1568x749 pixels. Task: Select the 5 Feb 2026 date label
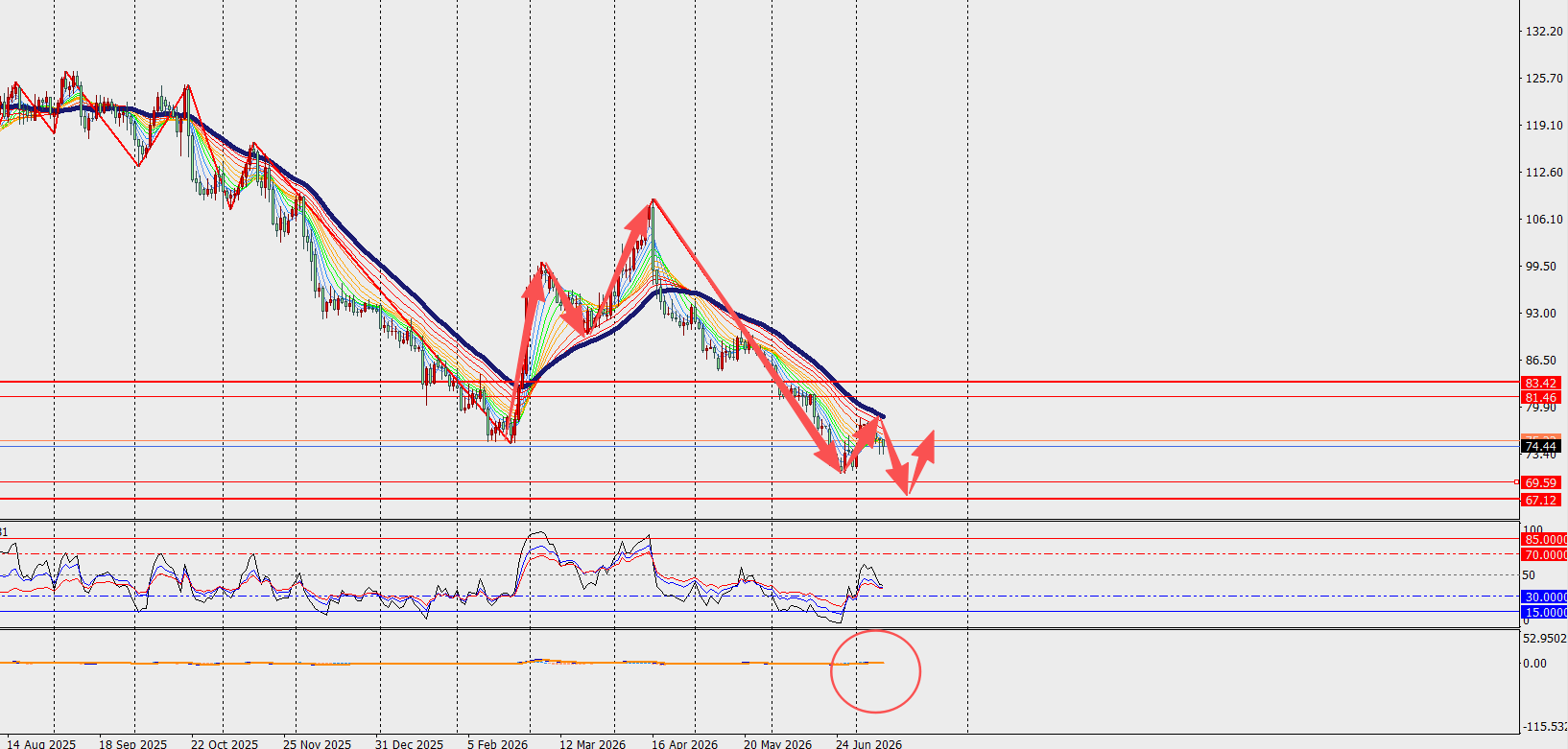point(497,743)
